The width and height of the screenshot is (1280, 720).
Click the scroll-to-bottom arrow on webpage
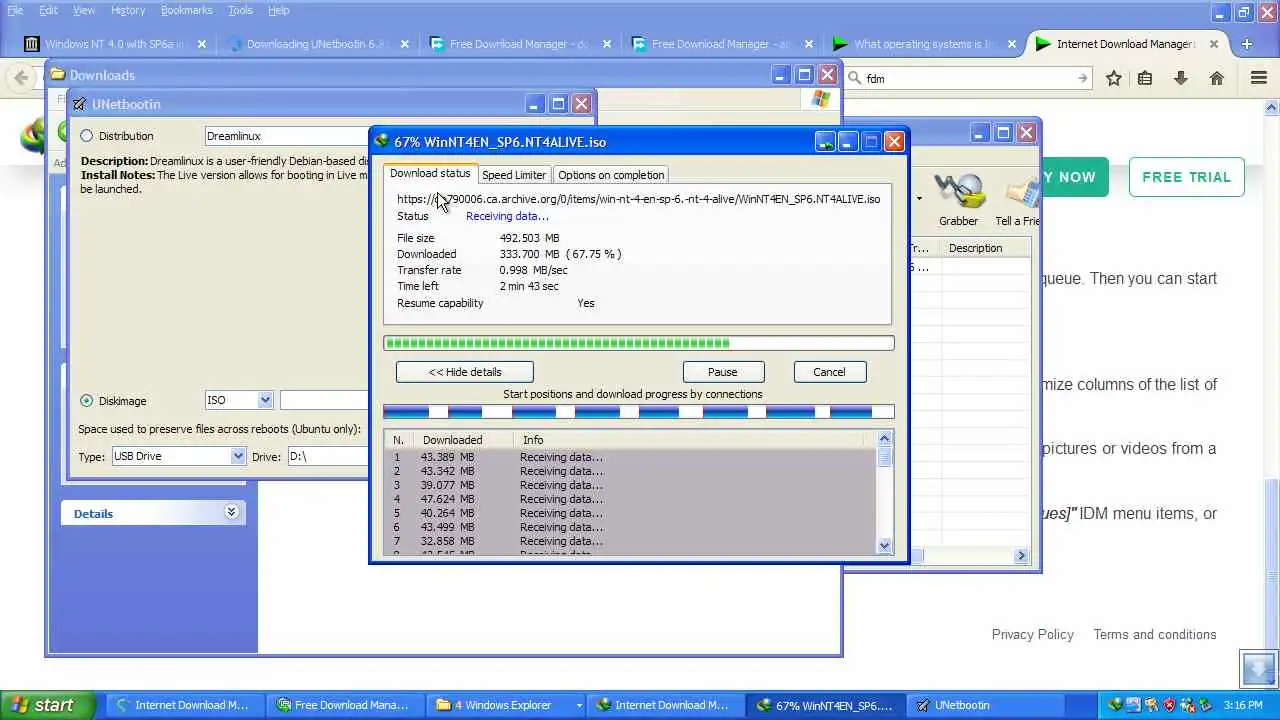click(x=1259, y=668)
